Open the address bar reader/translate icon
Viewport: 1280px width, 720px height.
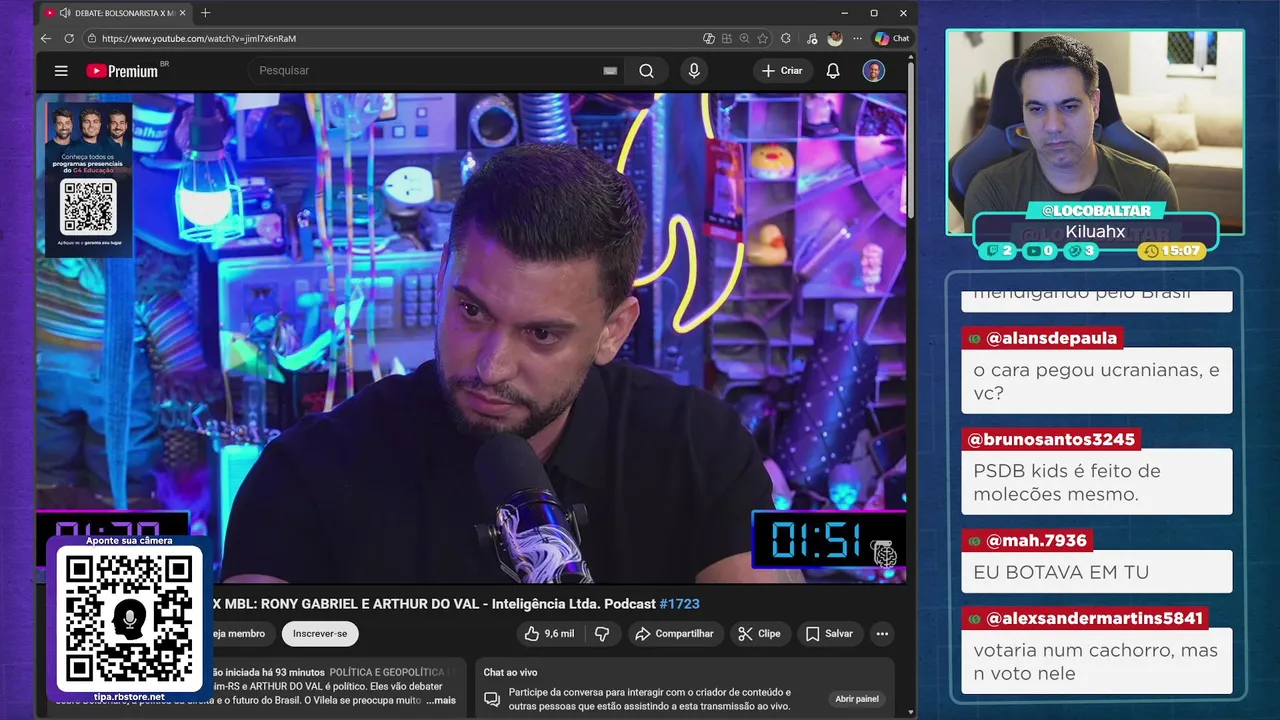[x=709, y=38]
